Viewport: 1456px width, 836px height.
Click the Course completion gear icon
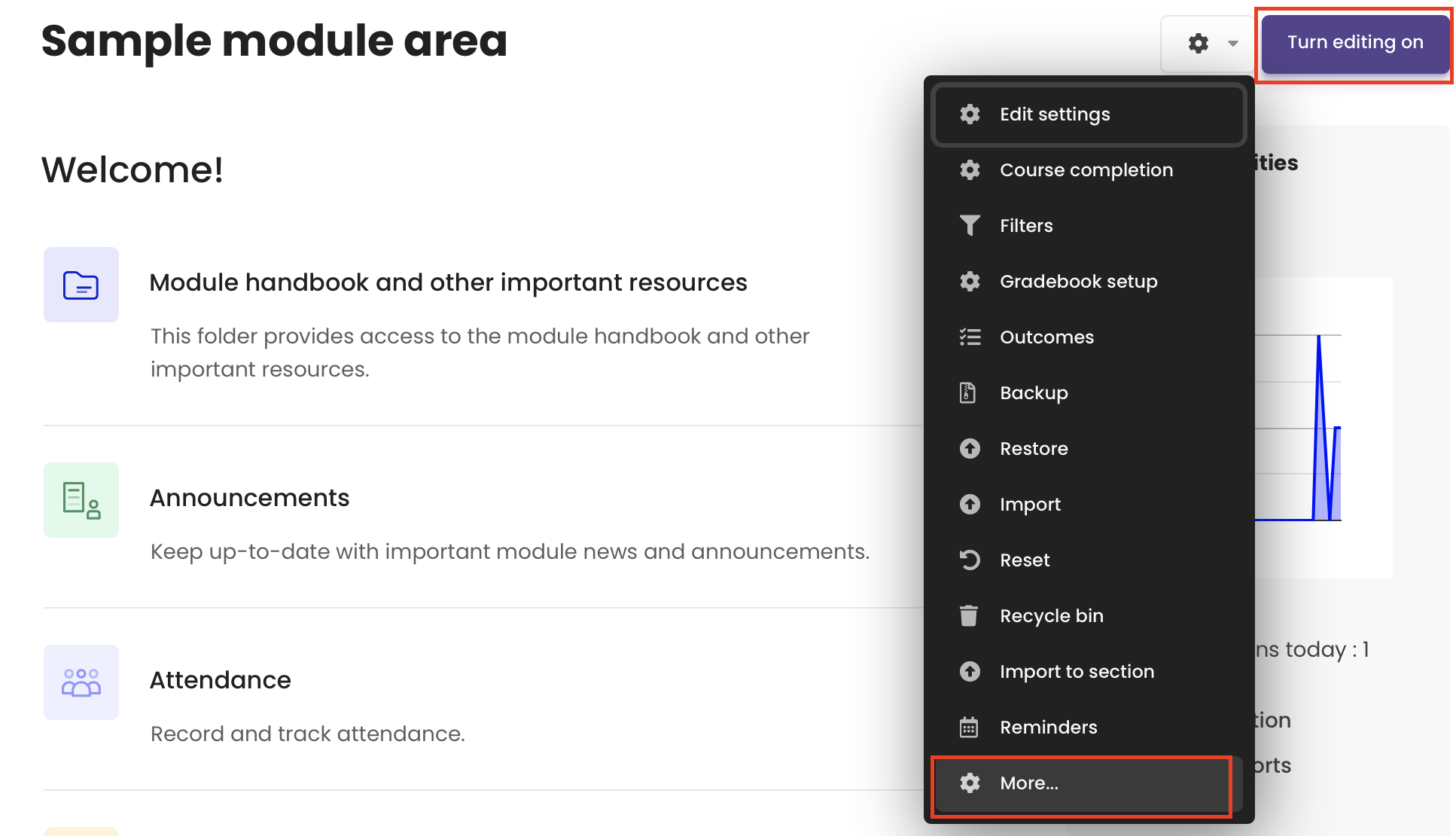(x=970, y=170)
